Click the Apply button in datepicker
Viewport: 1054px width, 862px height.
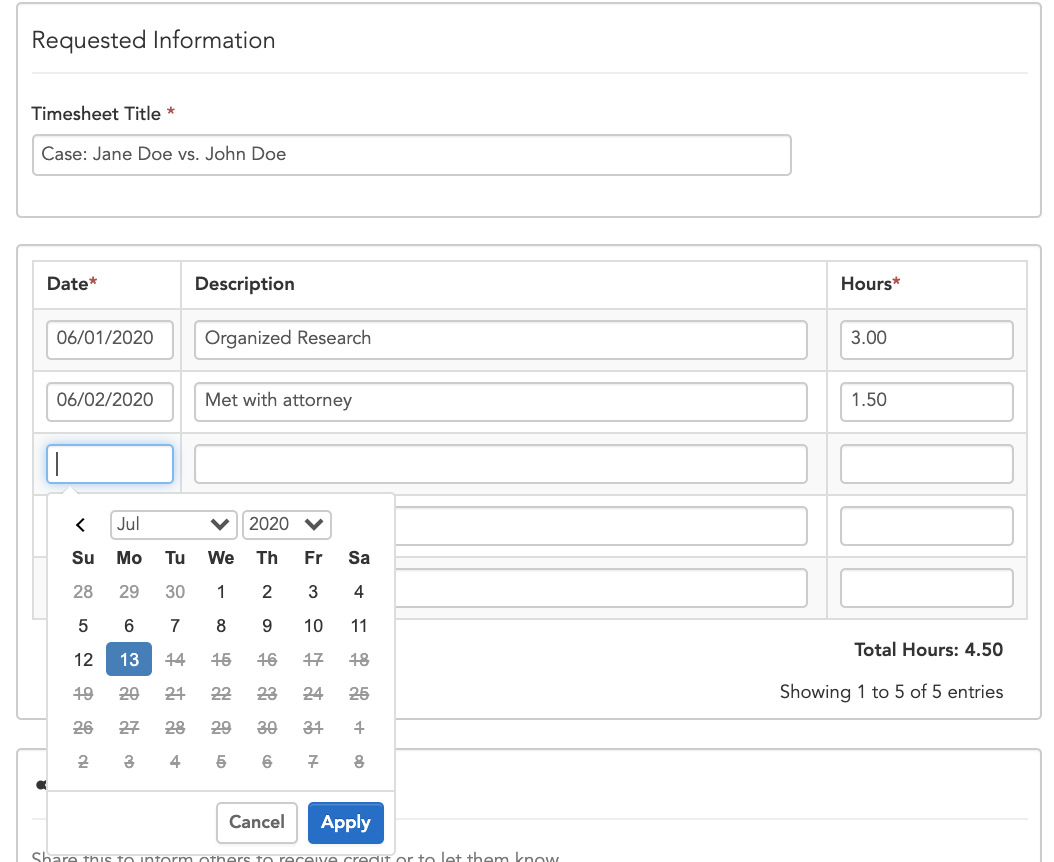tap(346, 822)
